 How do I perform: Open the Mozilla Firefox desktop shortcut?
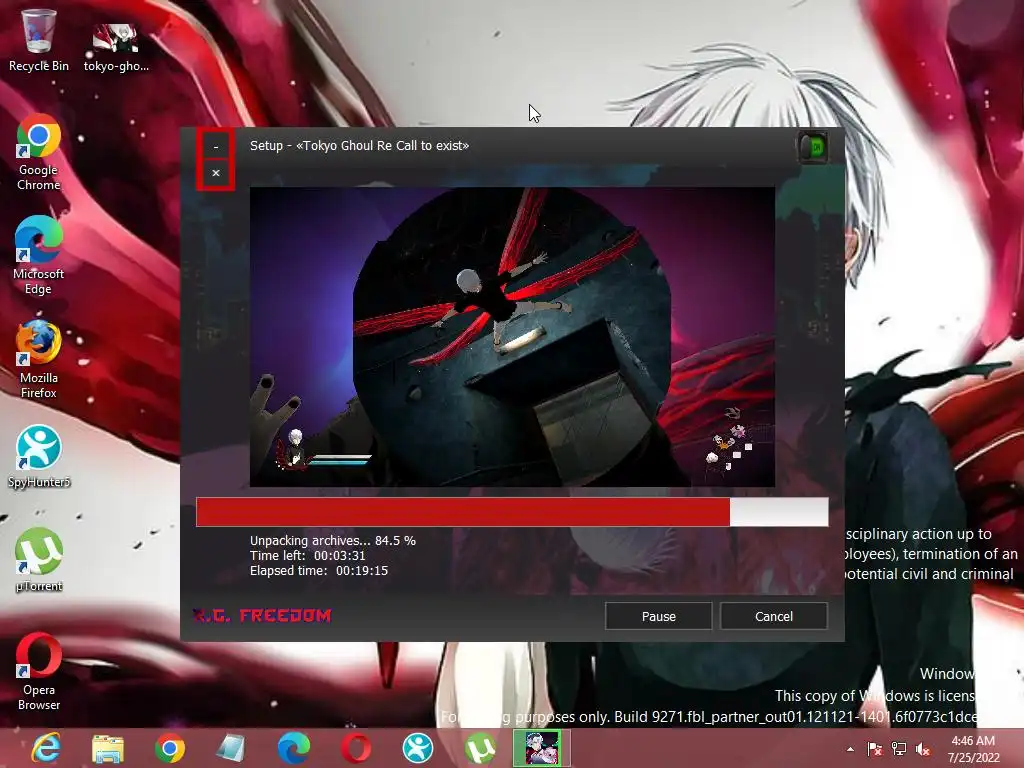(39, 360)
